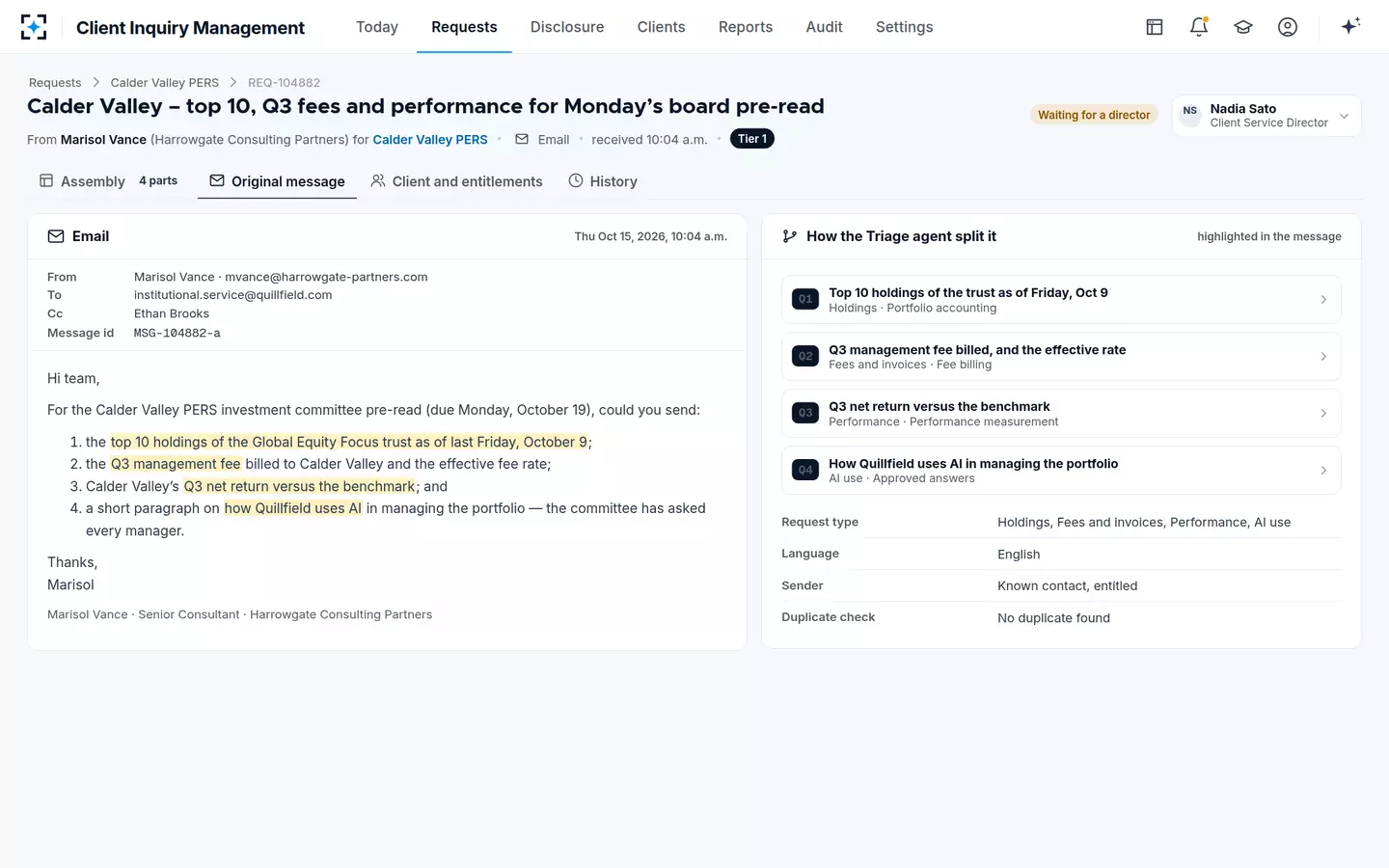Expand the Quillfield AI use part chevron
Viewport: 1389px width, 868px height.
coord(1323,471)
